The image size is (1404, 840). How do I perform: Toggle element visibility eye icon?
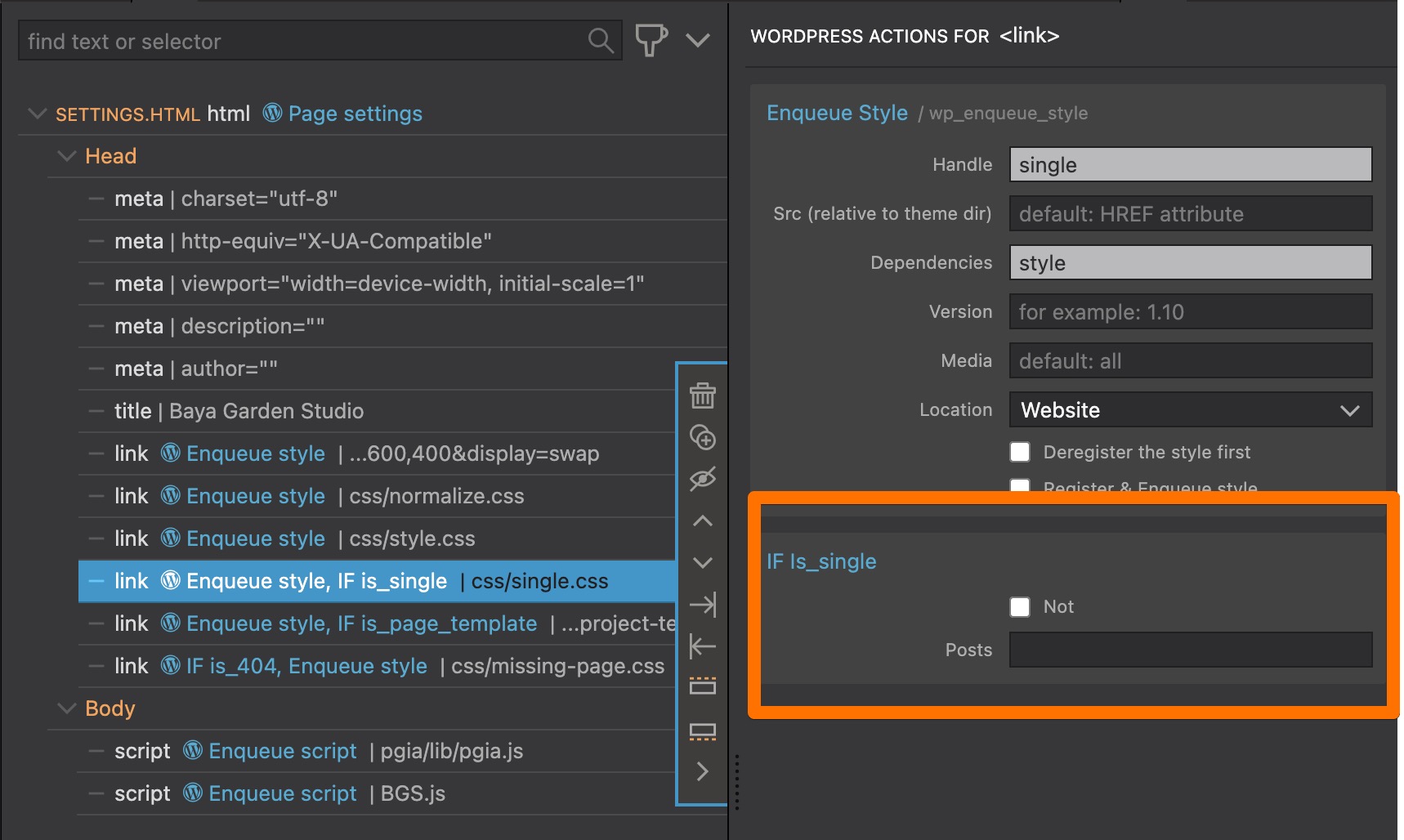(703, 479)
